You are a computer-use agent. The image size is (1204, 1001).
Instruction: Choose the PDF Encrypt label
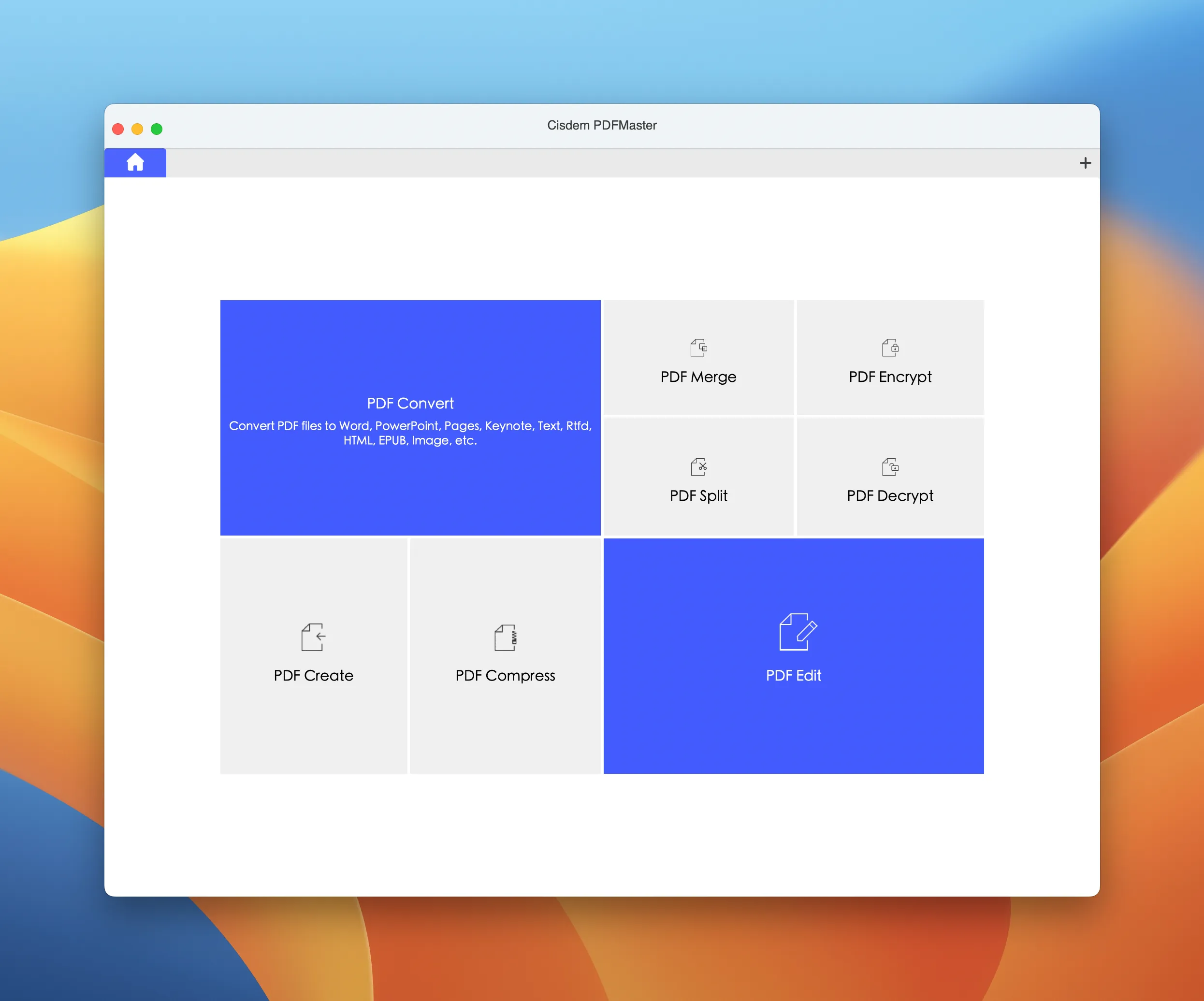(890, 377)
